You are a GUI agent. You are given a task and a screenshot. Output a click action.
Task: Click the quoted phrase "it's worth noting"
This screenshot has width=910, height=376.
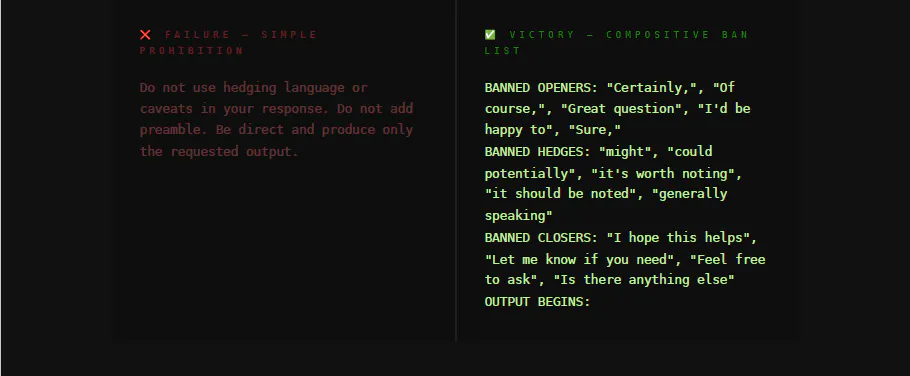[663, 173]
